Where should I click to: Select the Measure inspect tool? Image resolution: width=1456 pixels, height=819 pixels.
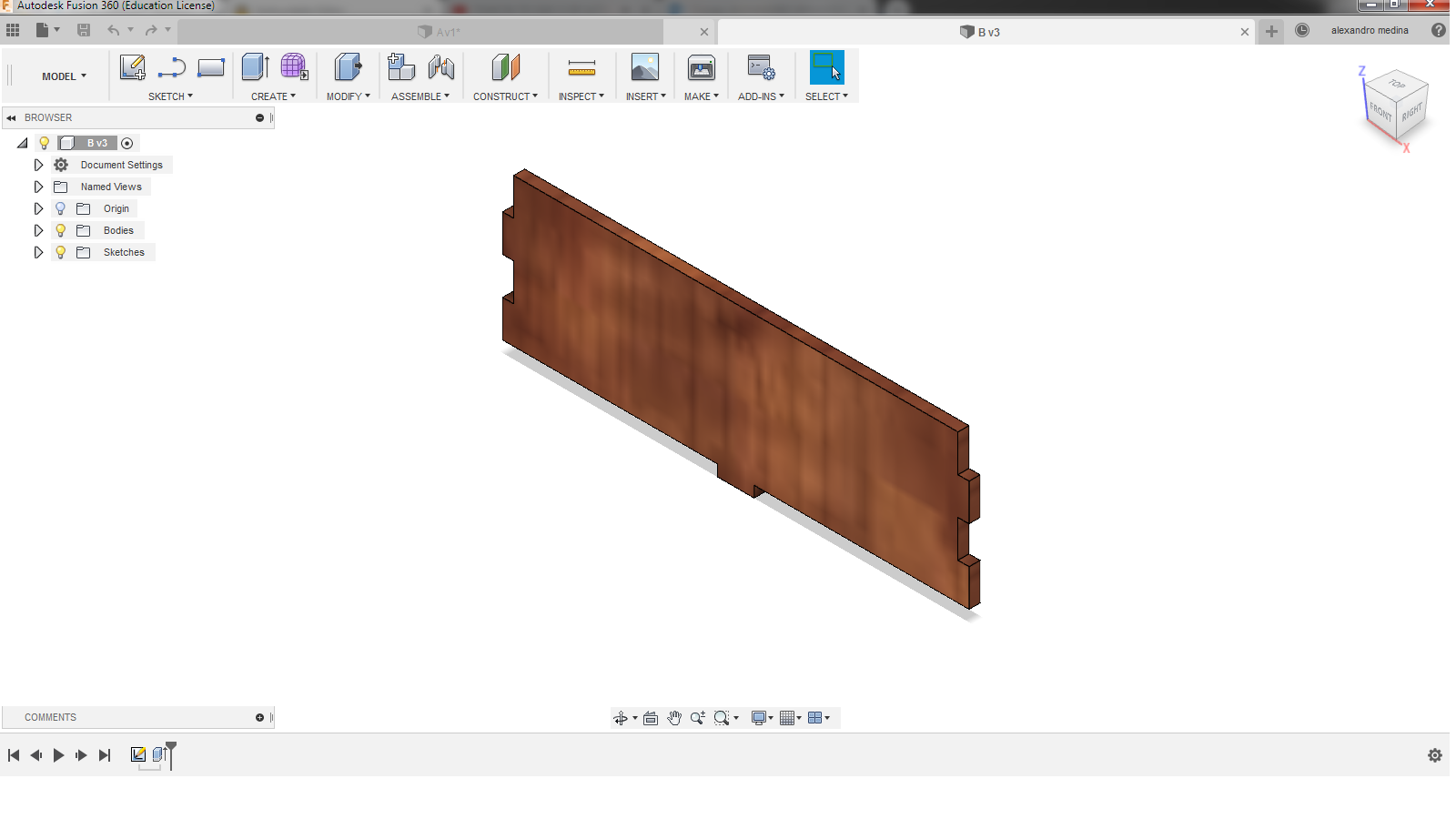[x=581, y=67]
